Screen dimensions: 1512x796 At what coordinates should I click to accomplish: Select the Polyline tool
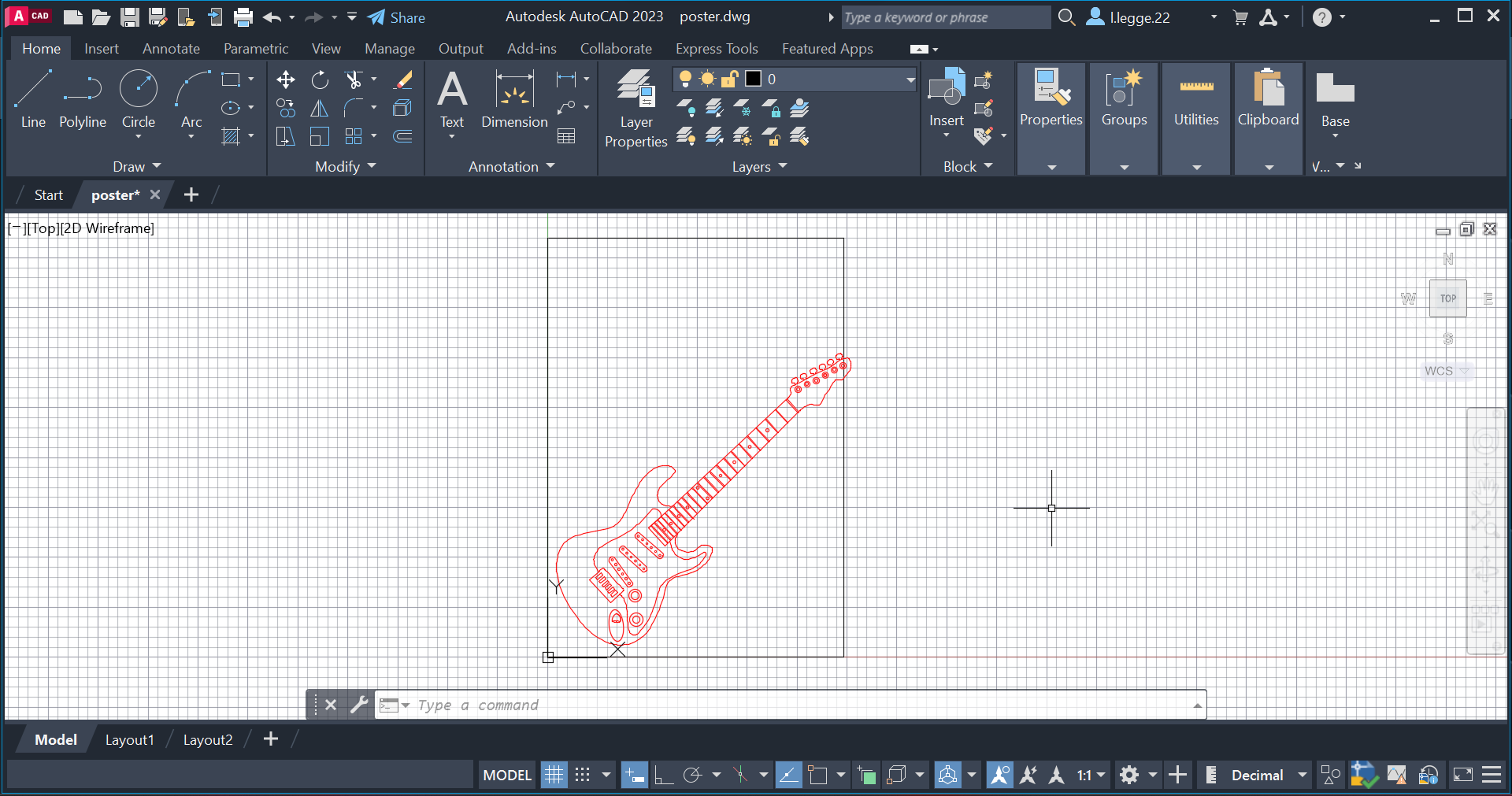coord(83,98)
